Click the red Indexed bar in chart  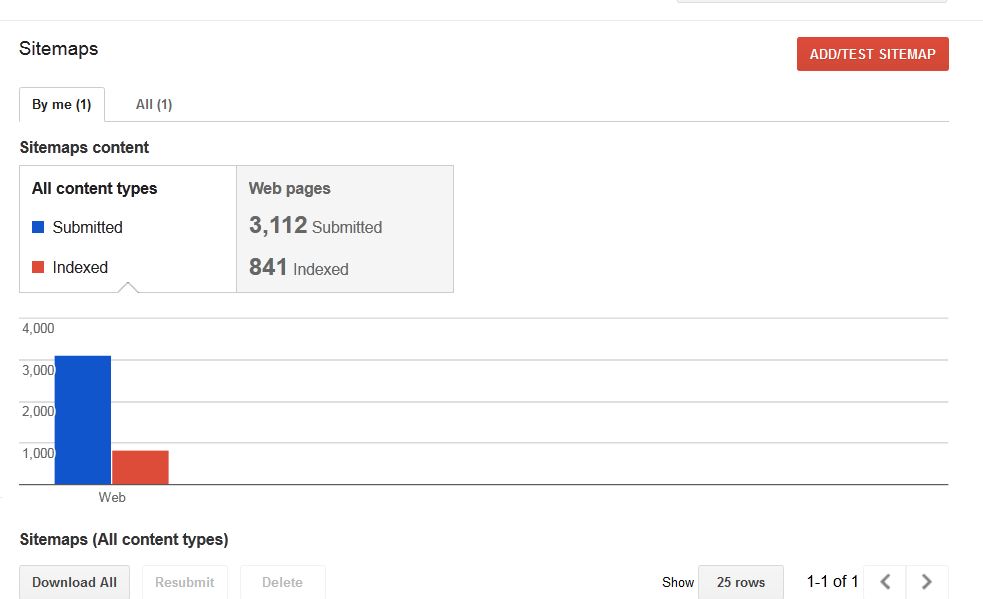140,467
